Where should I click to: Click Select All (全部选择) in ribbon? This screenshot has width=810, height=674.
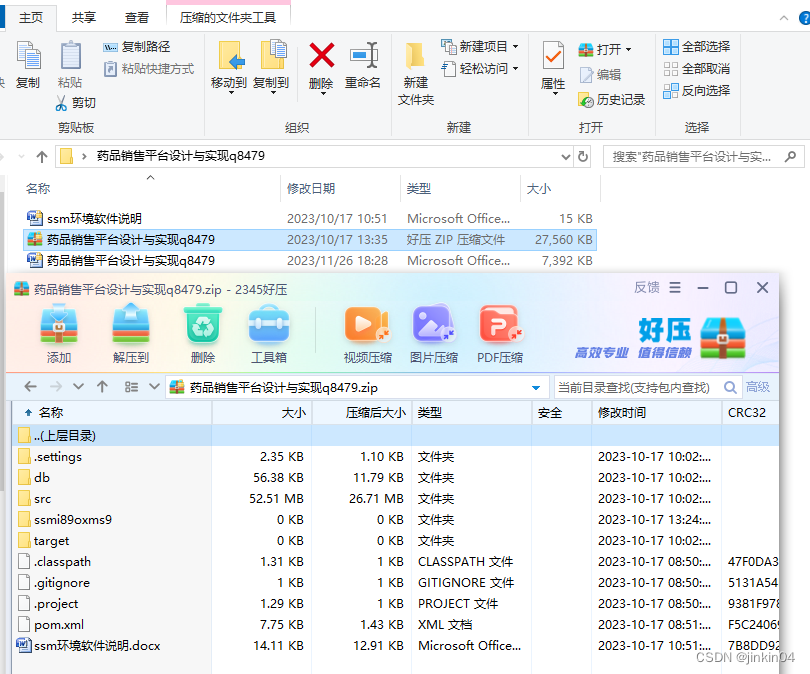(x=696, y=47)
